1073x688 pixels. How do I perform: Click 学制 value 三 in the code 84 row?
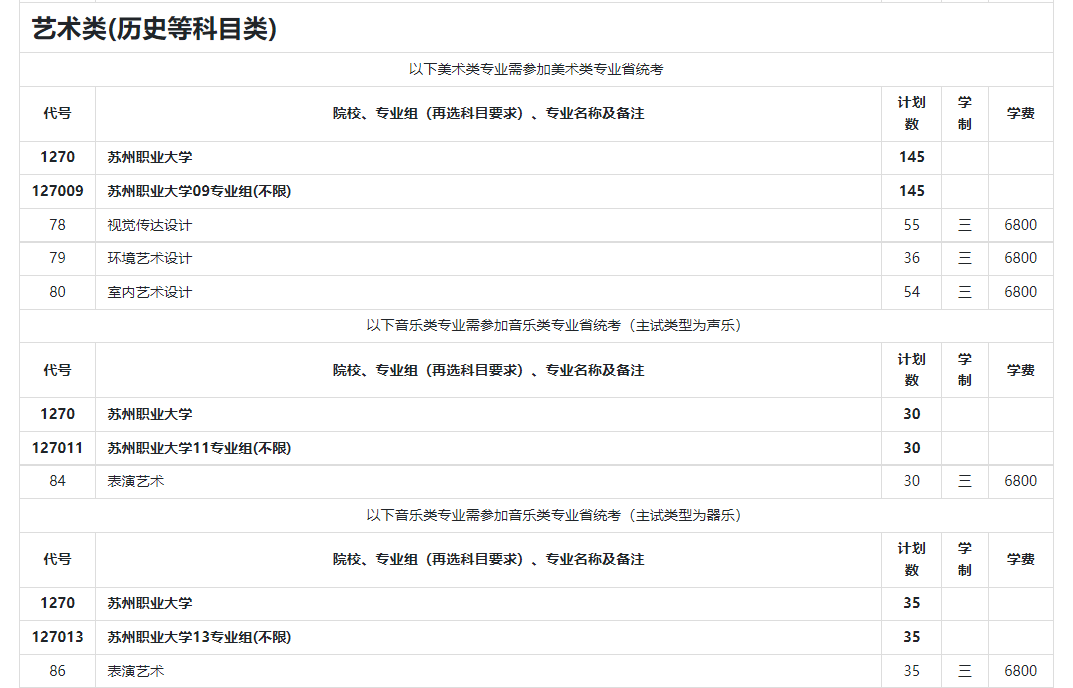tap(965, 481)
